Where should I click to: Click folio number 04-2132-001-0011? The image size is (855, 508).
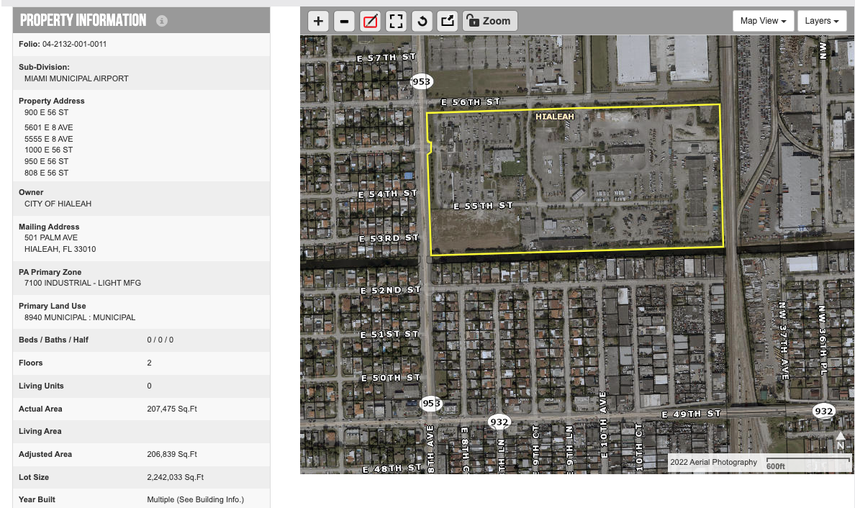[x=74, y=44]
